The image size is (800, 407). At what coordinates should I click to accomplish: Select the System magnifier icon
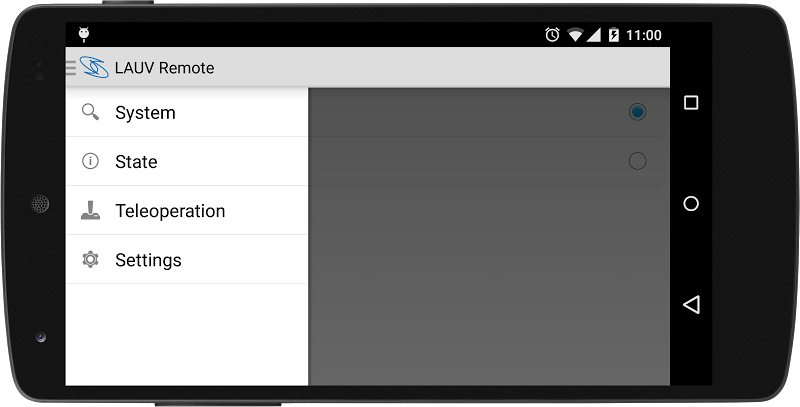[x=90, y=112]
